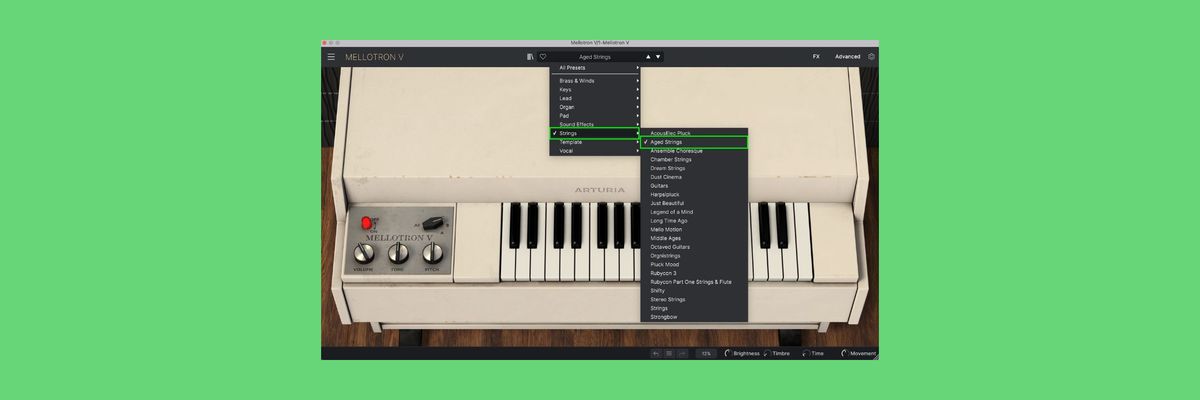Choose Orgnistrings preset
The width and height of the screenshot is (1200, 400).
(x=694, y=256)
